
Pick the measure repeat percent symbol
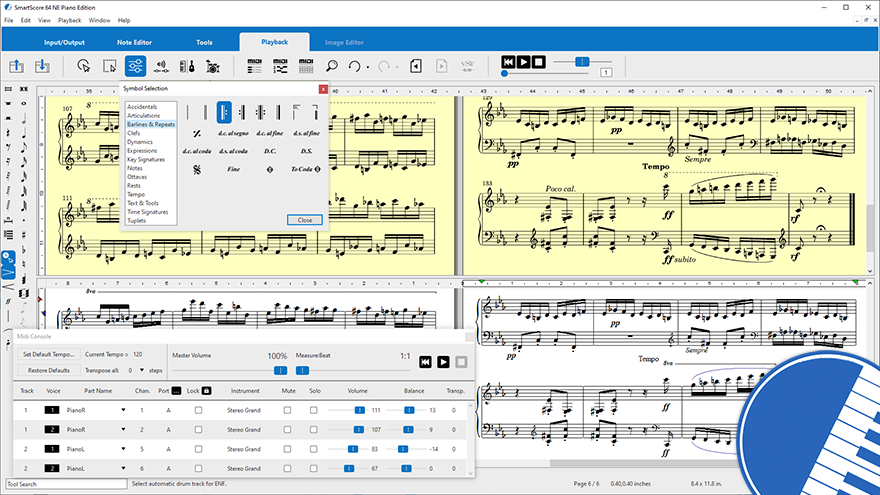[196, 134]
